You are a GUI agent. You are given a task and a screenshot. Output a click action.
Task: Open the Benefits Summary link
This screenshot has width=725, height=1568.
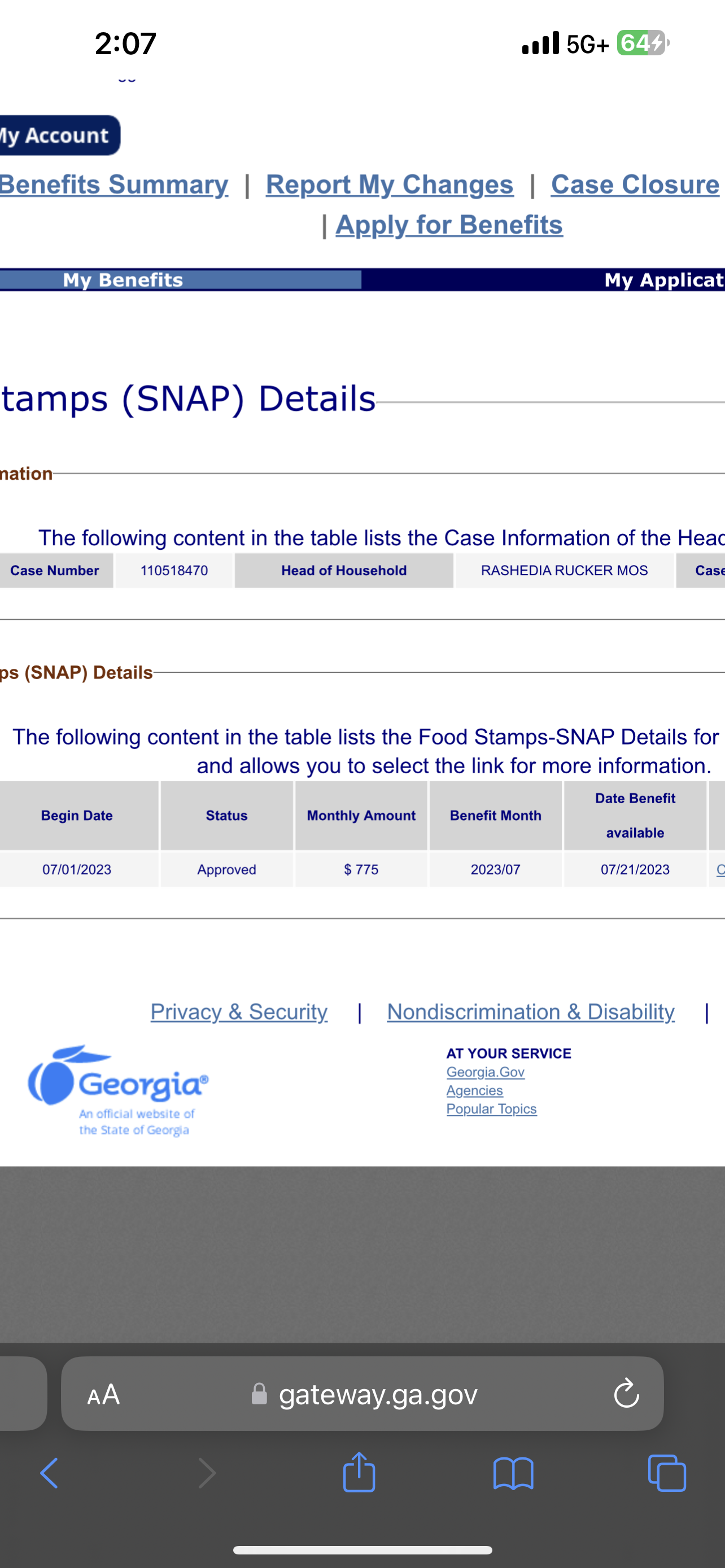(114, 185)
